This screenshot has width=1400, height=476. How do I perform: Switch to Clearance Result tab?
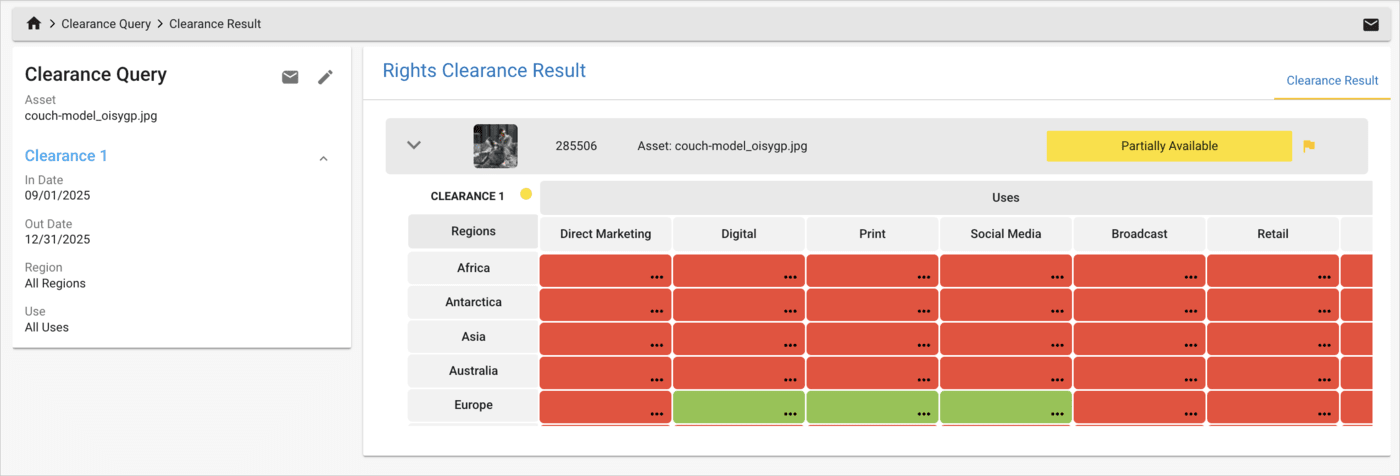[1332, 81]
